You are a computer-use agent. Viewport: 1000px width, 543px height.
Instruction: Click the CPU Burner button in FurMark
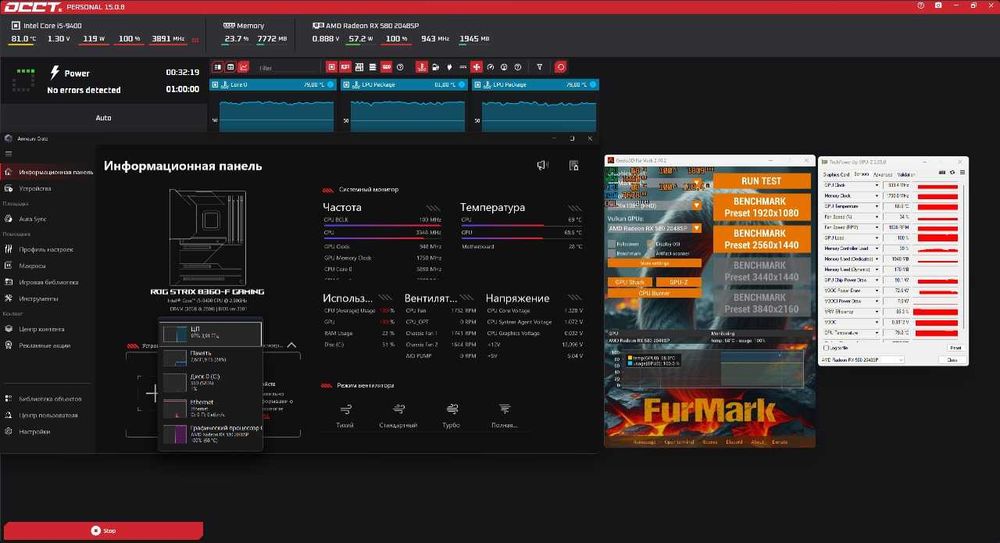(x=654, y=293)
